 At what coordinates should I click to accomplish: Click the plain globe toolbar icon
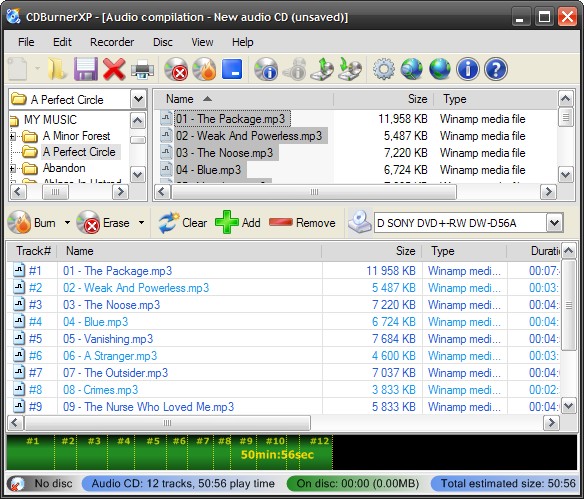pos(440,69)
